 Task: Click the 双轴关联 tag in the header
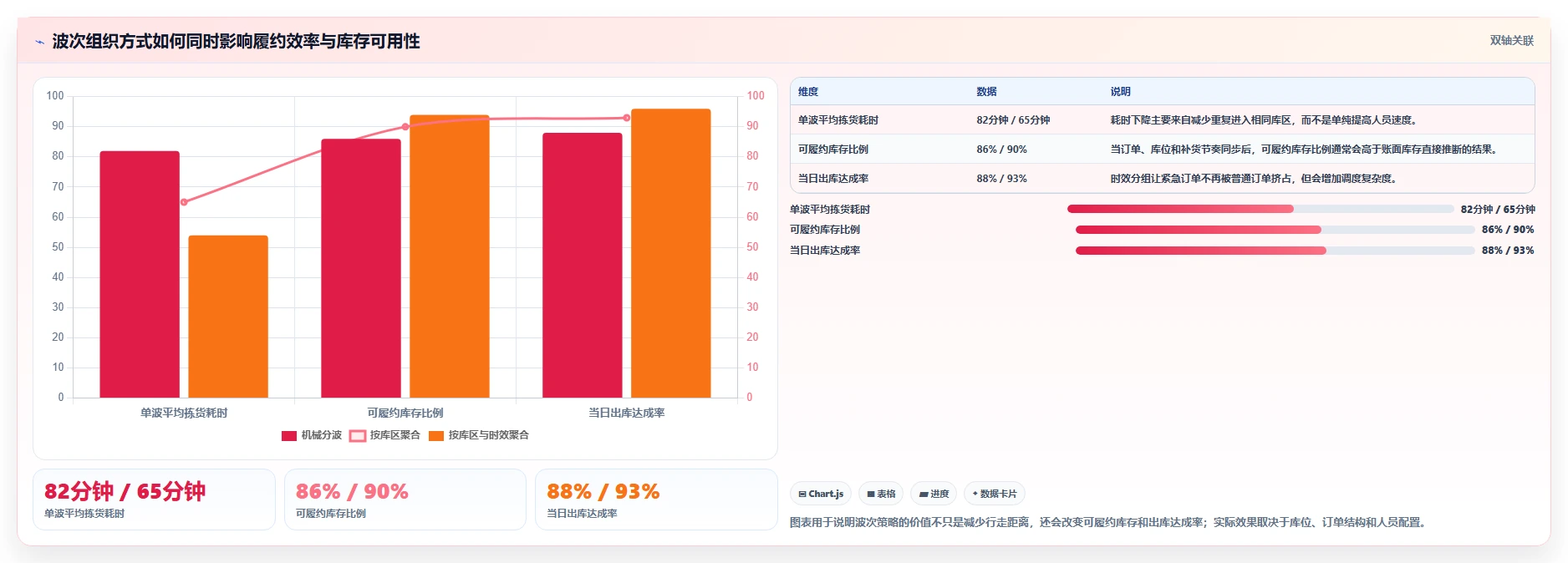coord(1511,40)
